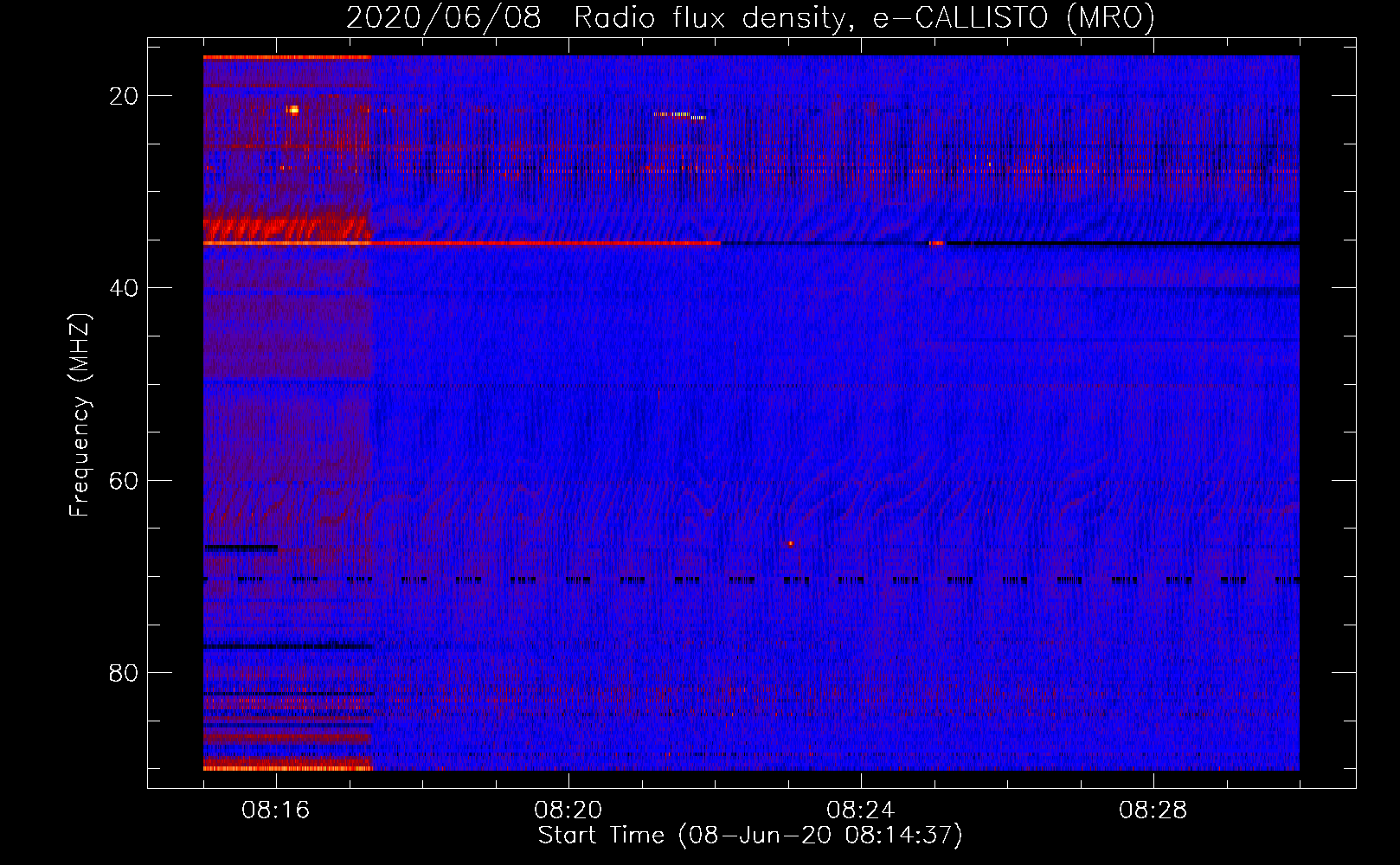Click the 'Frequency (MHZ)' axis label
The height and width of the screenshot is (865, 1400).
click(80, 415)
